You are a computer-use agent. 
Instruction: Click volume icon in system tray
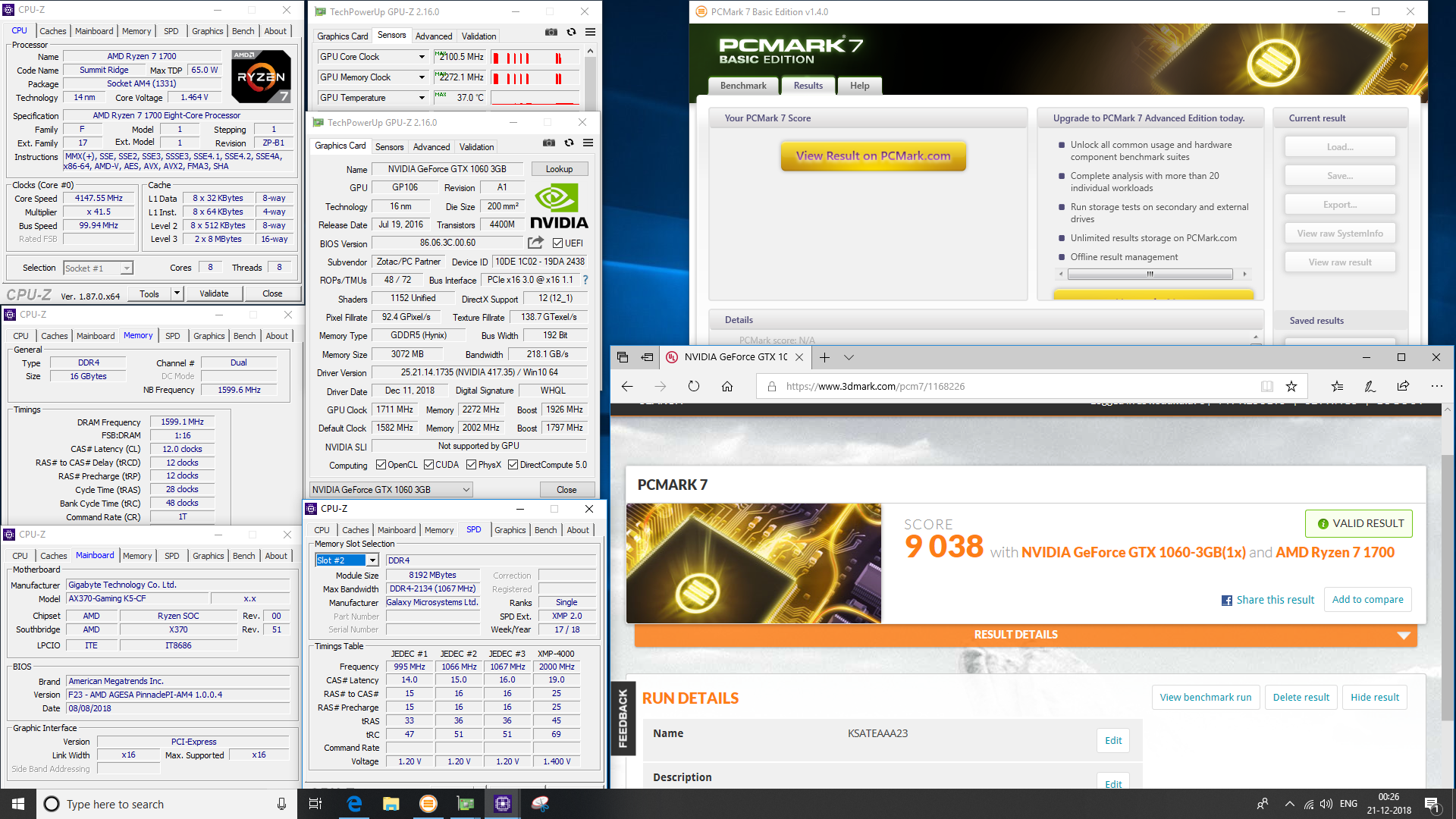point(1326,804)
